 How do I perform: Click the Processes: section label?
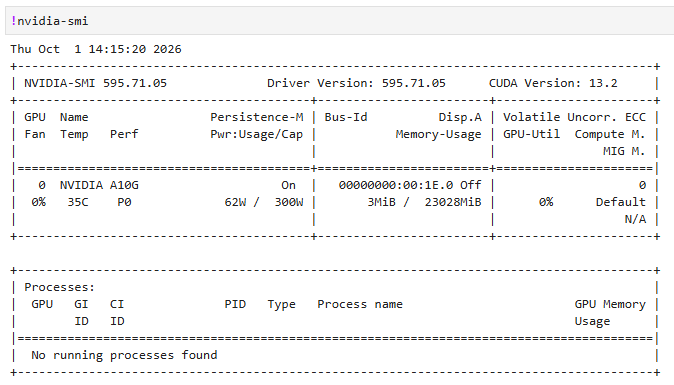tap(59, 287)
